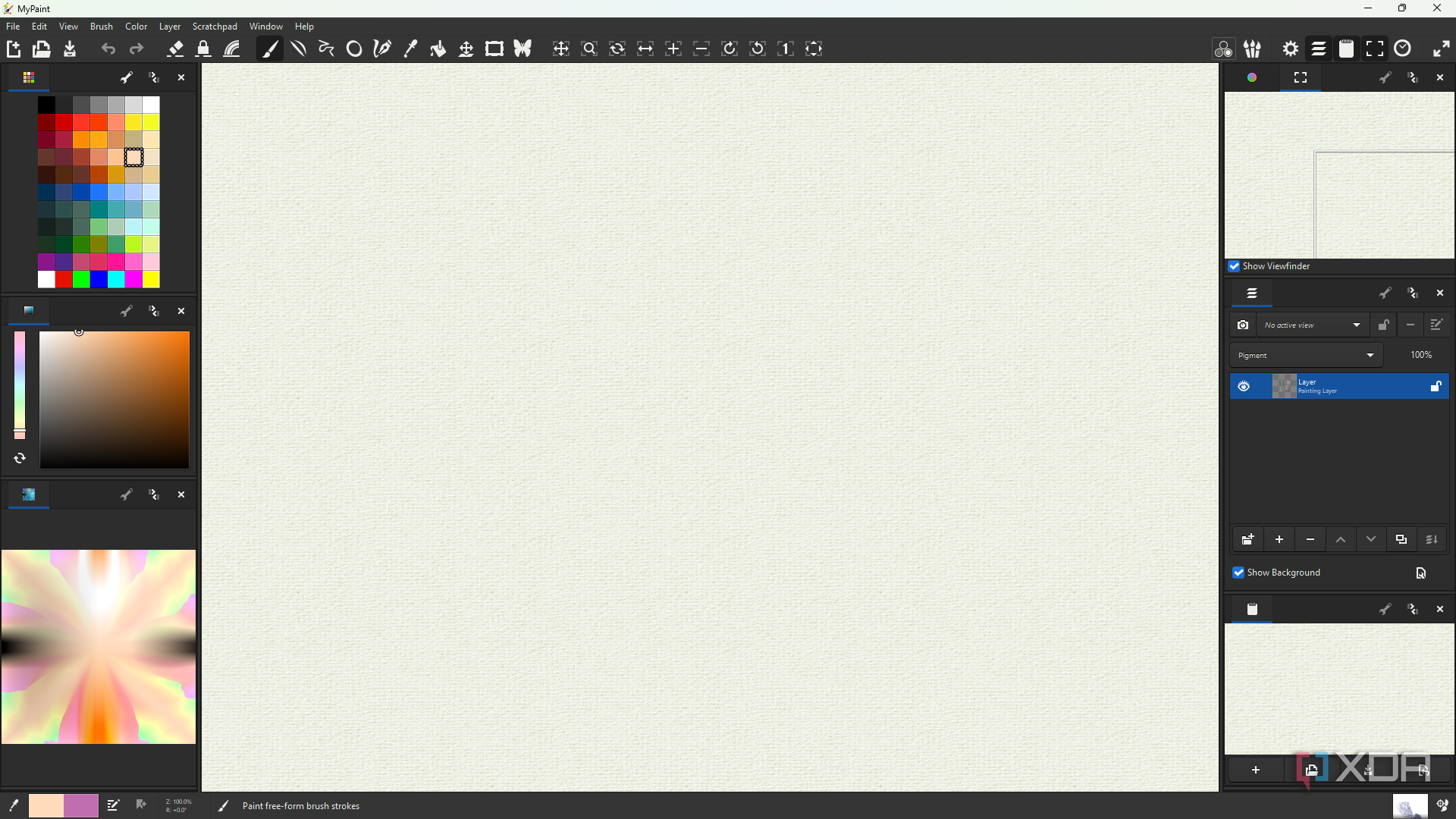Close the palette panel
Viewport: 1456px width, 819px height.
click(x=181, y=78)
